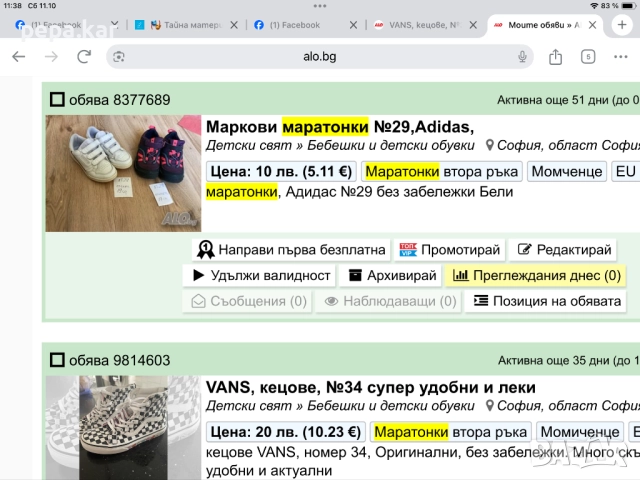Open a new tab with plus button
This screenshot has height=480, width=640.
point(622,25)
